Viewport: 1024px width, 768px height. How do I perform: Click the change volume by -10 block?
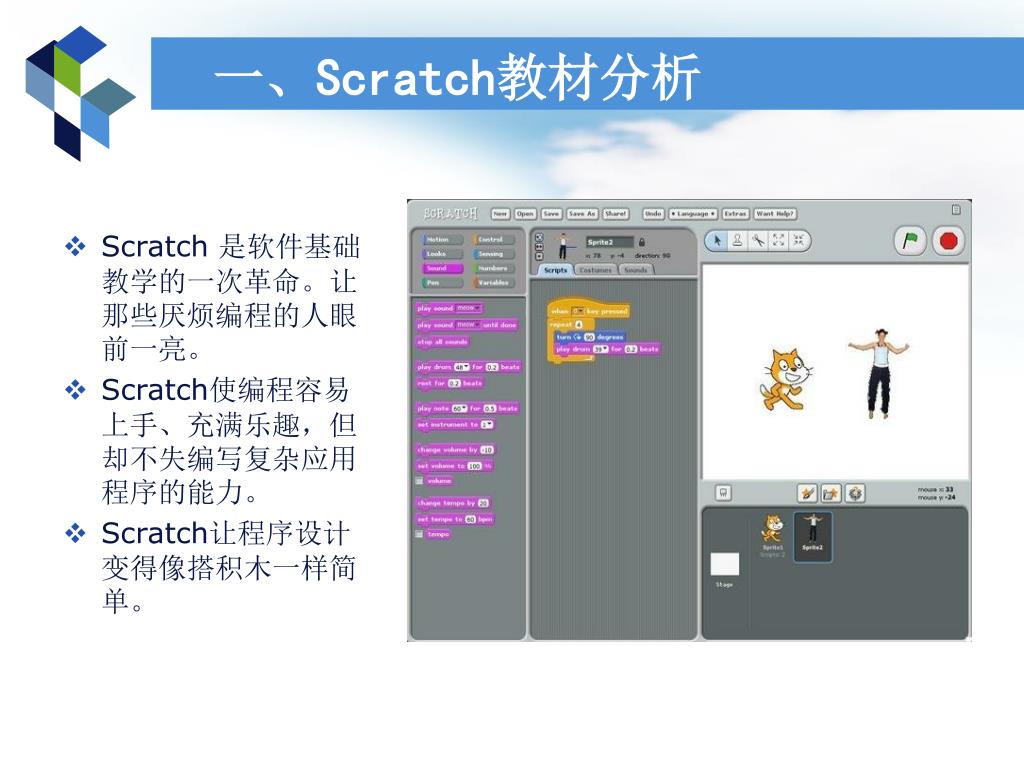click(x=456, y=449)
